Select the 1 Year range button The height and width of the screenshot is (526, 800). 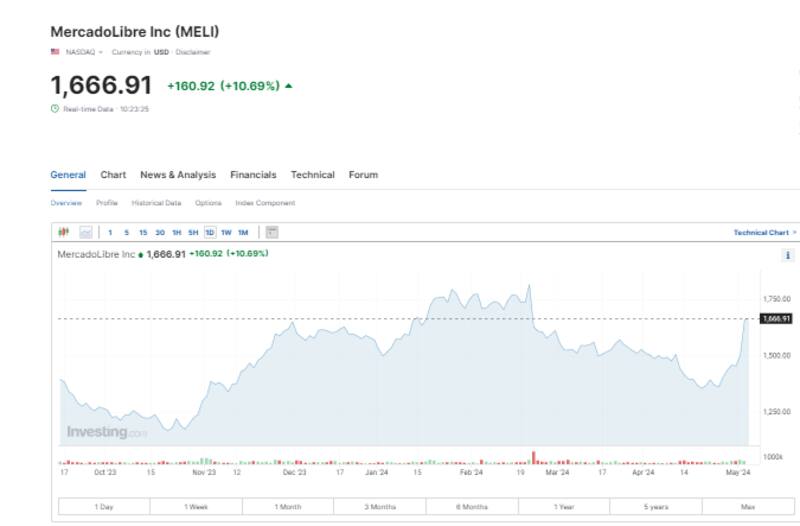pyautogui.click(x=564, y=507)
